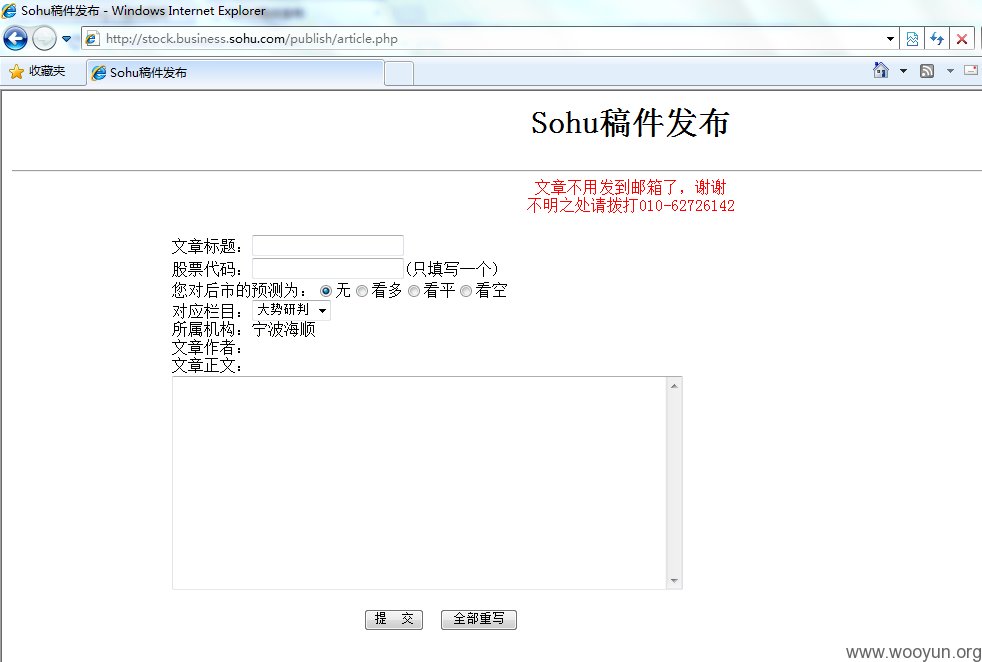982x662 pixels.
Task: Select the 看平 radio button
Action: [x=413, y=291]
